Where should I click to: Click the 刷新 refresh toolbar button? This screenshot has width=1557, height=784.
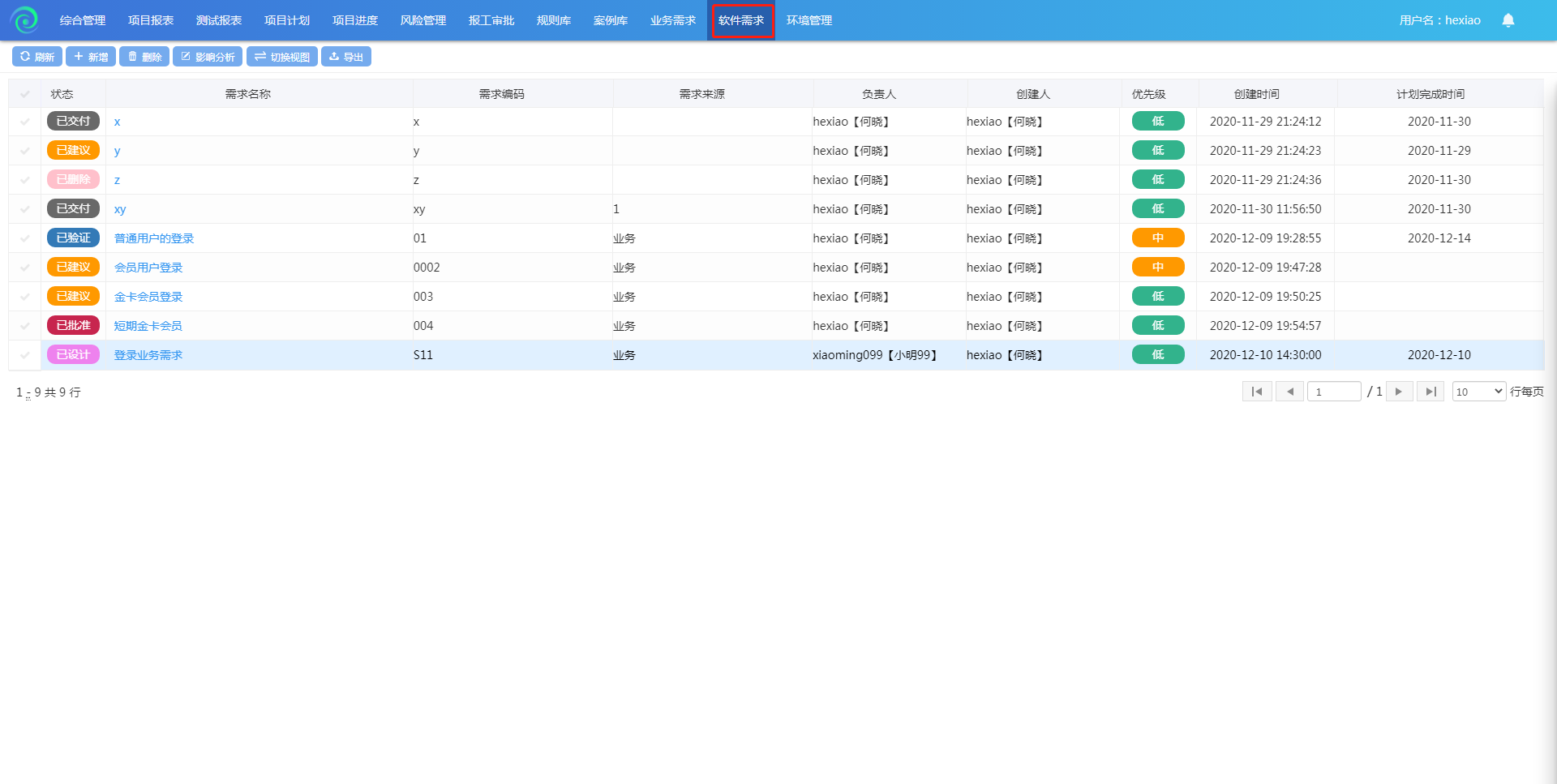(x=37, y=57)
